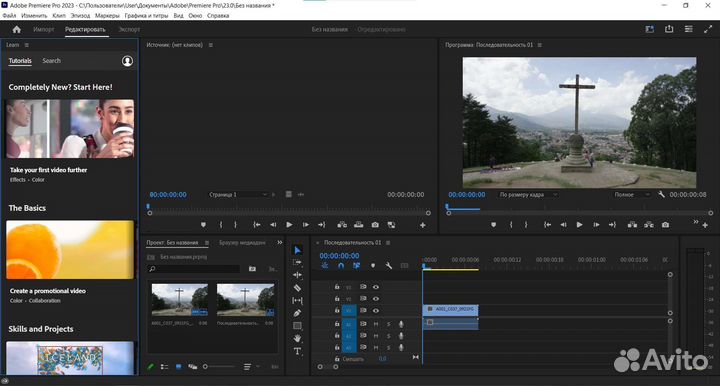Create new bin in Project panel
The height and width of the screenshot is (386, 720).
252,269
